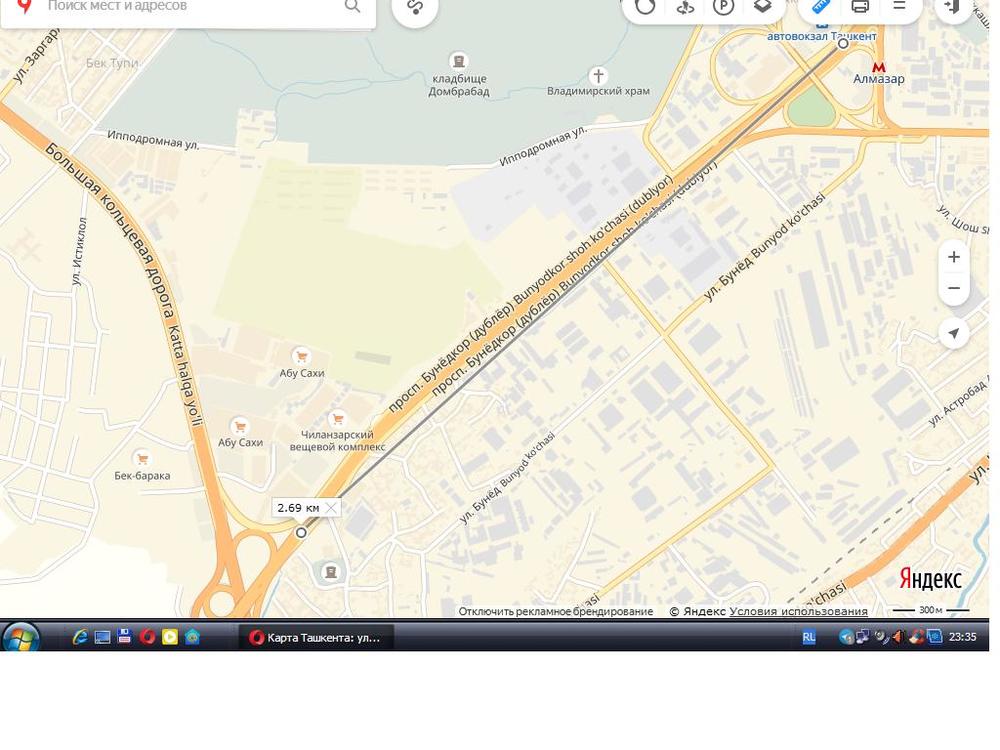
Task: Click the search magnifier icon
Action: (x=352, y=6)
